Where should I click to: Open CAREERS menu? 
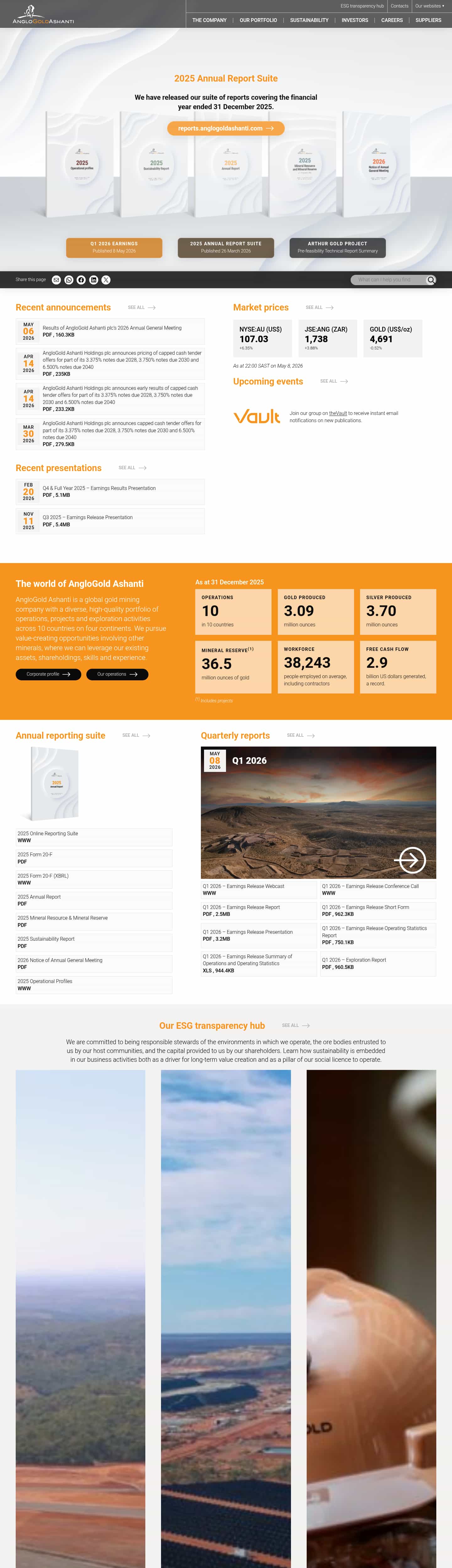tap(392, 20)
